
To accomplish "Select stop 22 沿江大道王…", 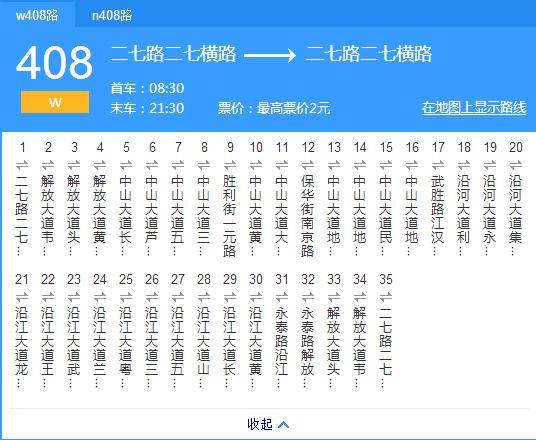I will click(48, 348).
